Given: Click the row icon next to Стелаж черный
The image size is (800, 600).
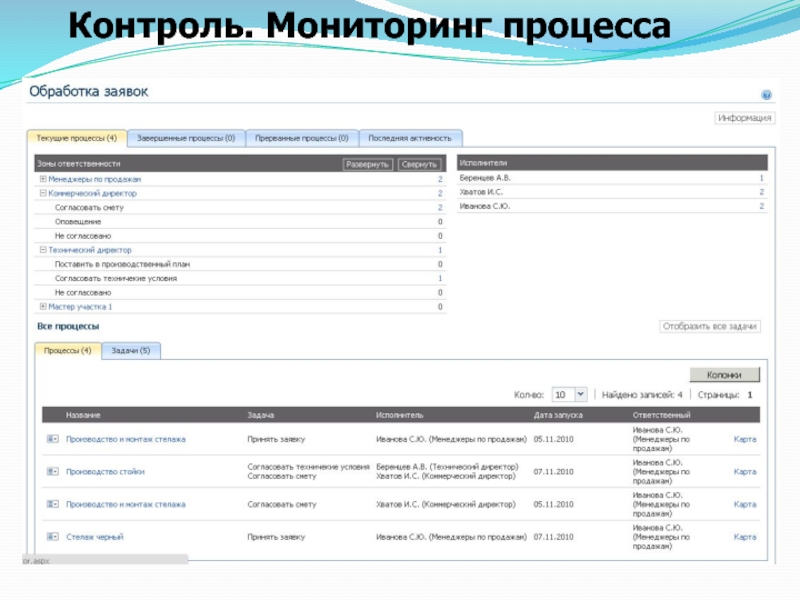Looking at the screenshot, I should tap(52, 537).
